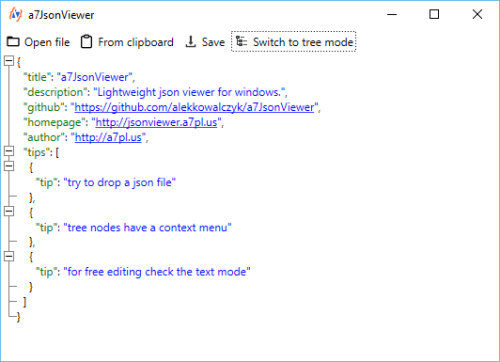Follow the author a7pl.us link
Image resolution: width=500 pixels, height=362 pixels.
[108, 137]
